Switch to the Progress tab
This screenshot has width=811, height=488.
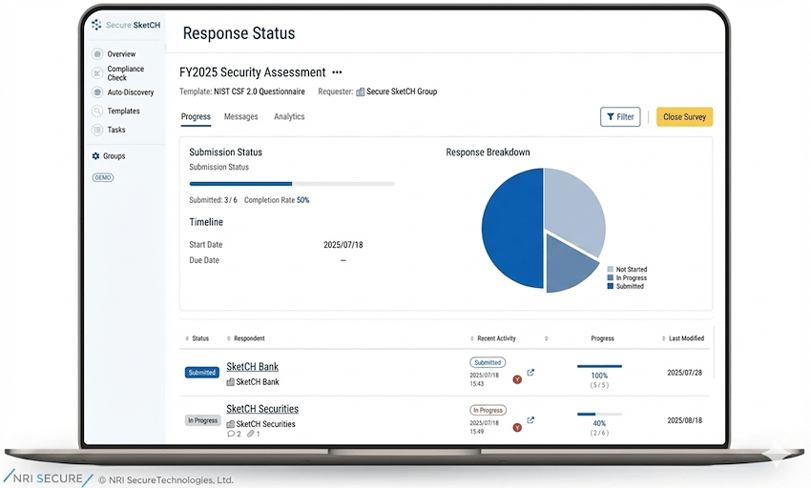point(196,117)
